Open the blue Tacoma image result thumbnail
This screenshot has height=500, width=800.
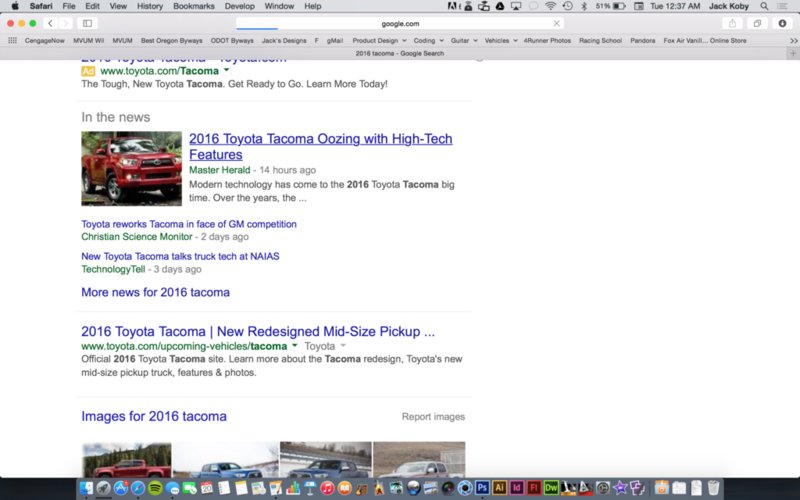coord(225,460)
